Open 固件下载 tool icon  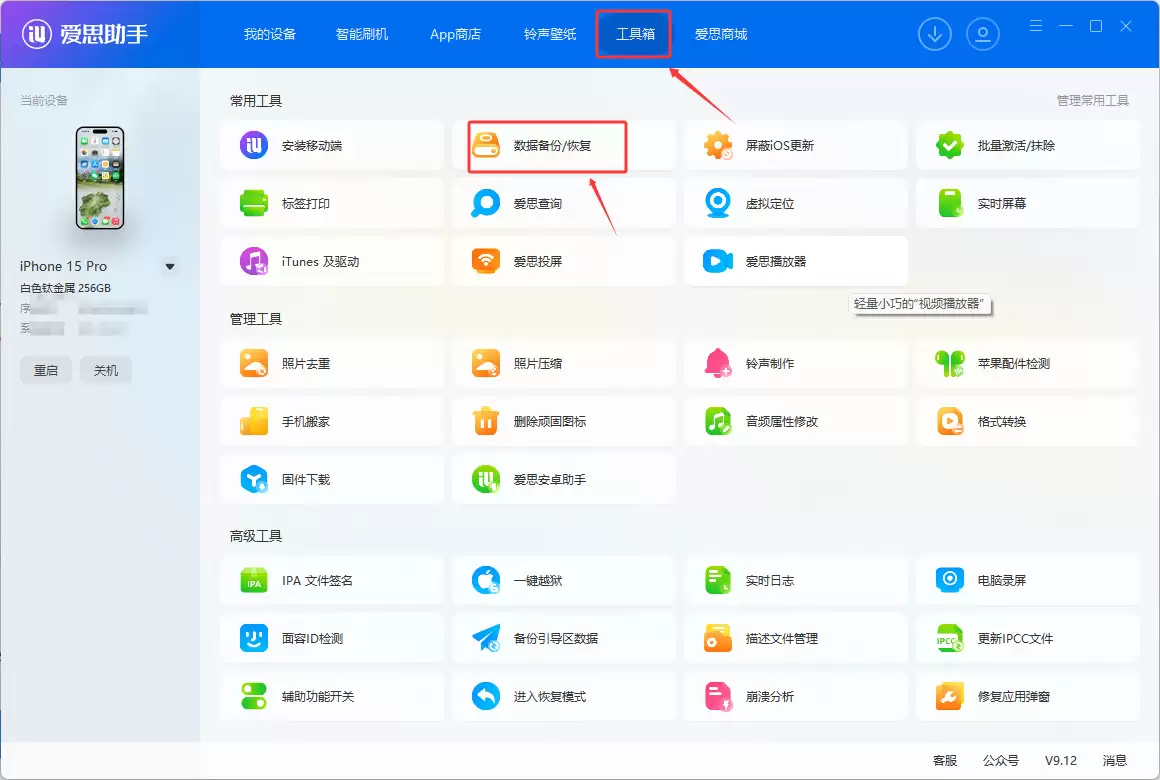tap(254, 480)
